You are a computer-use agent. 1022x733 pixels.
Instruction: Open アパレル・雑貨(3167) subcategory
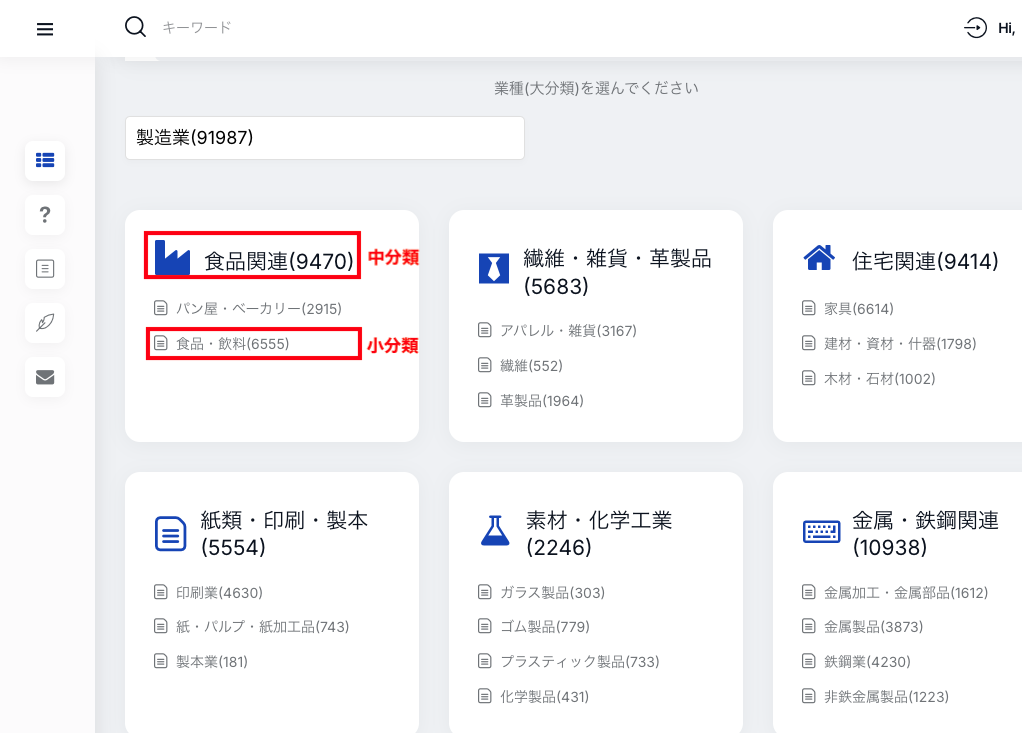coord(568,330)
